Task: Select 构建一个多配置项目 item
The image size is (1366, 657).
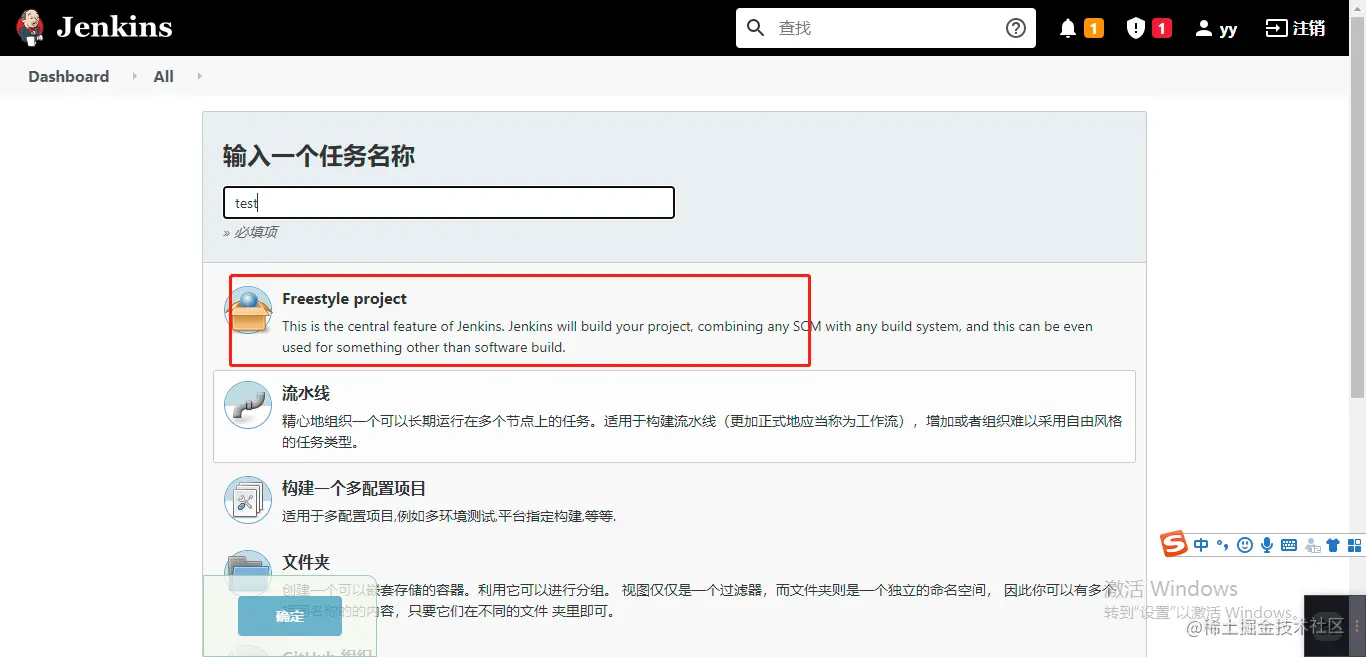Action: coord(674,501)
